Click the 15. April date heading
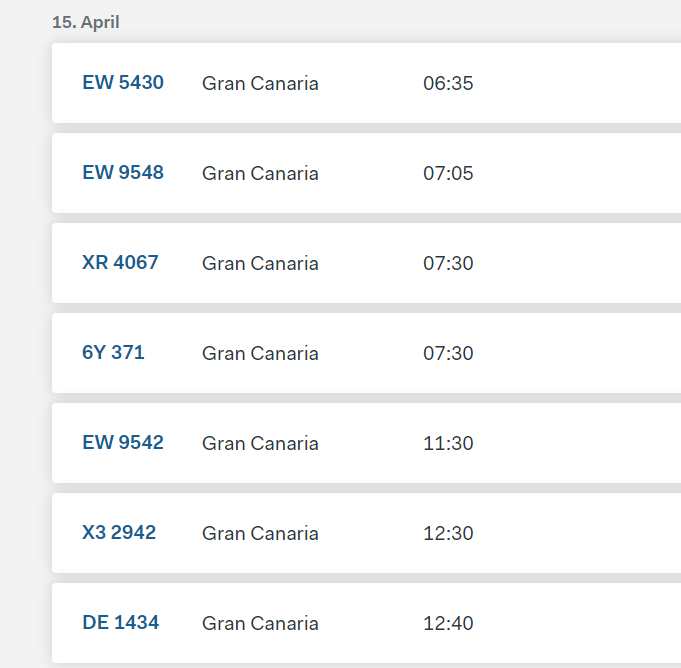The image size is (681, 668). [x=86, y=22]
